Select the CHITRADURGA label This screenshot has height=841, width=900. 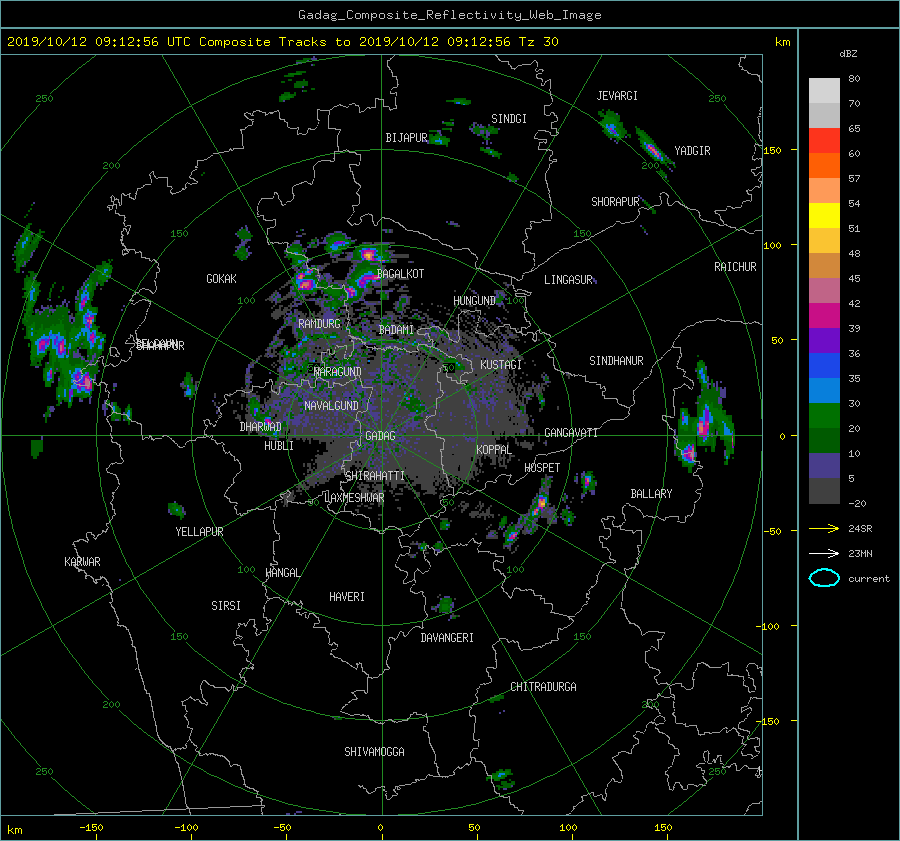(543, 687)
